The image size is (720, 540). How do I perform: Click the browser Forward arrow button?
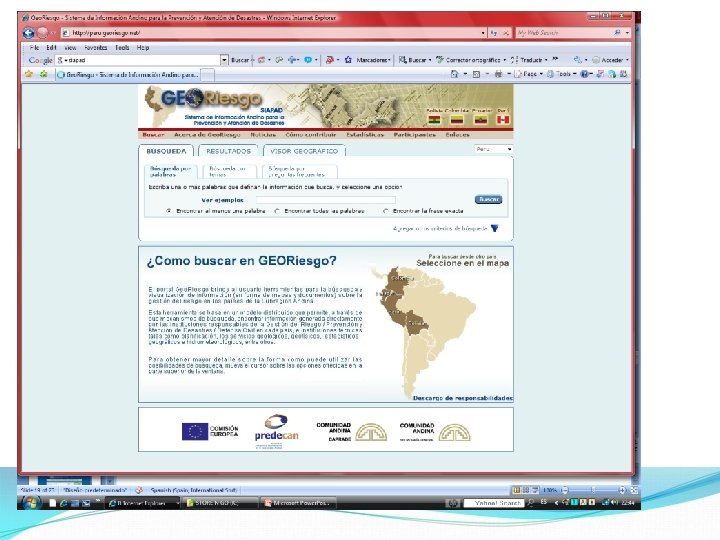click(x=43, y=33)
